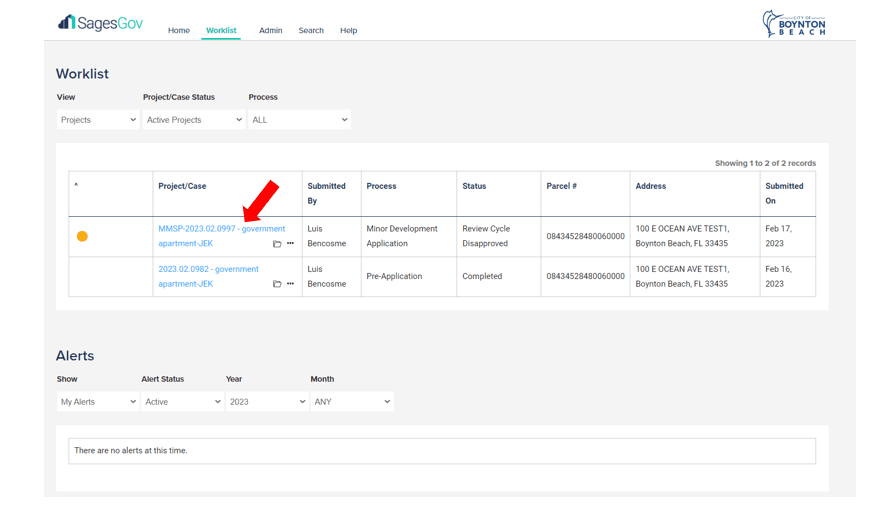This screenshot has height=511, width=870.
Task: Click the City of Boynton Beach logo
Action: pyautogui.click(x=794, y=24)
